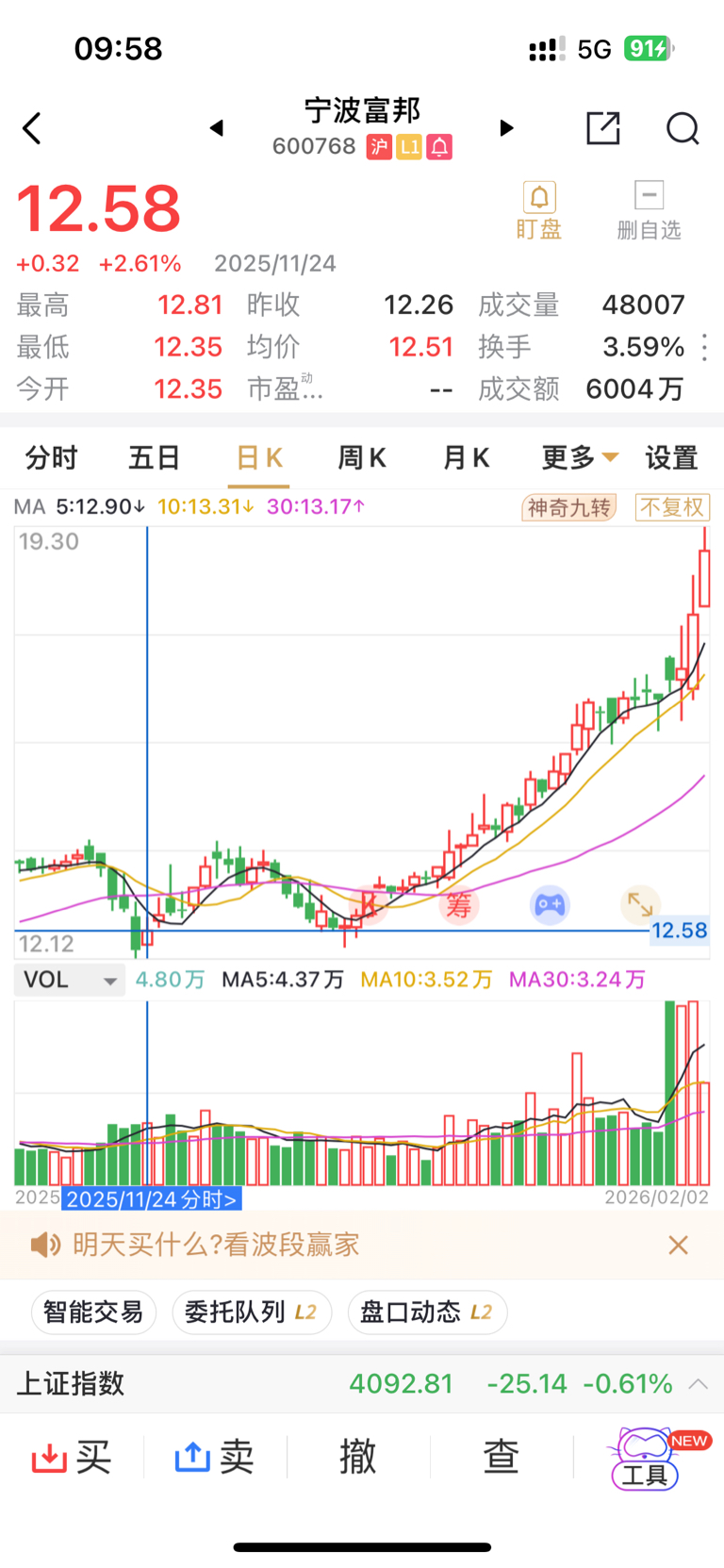
Task: Tap the MA 10:13.31 value
Action: 206,507
